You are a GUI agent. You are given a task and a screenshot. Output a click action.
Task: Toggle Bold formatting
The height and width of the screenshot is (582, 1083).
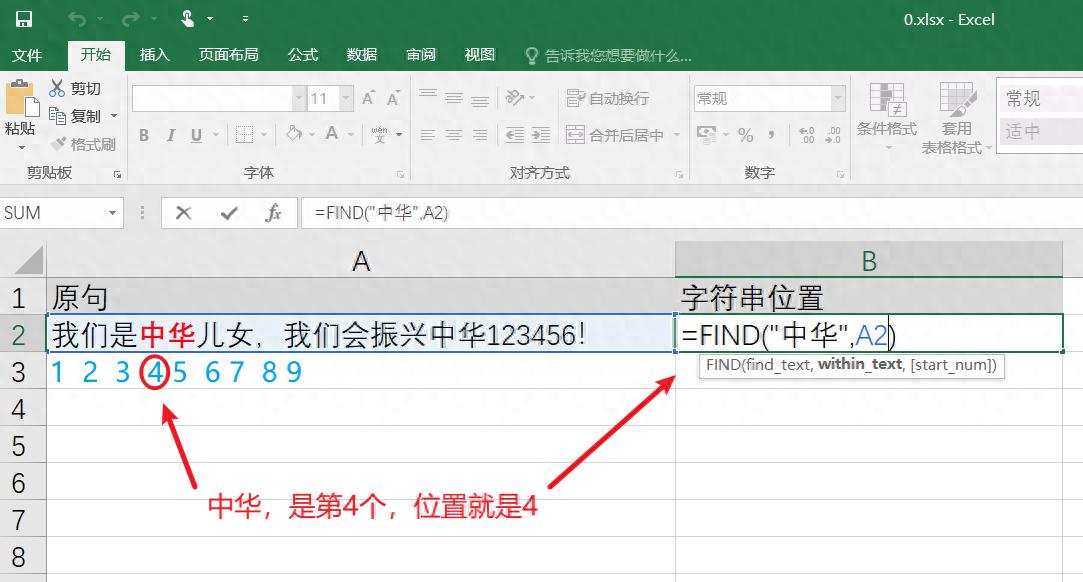pos(144,135)
